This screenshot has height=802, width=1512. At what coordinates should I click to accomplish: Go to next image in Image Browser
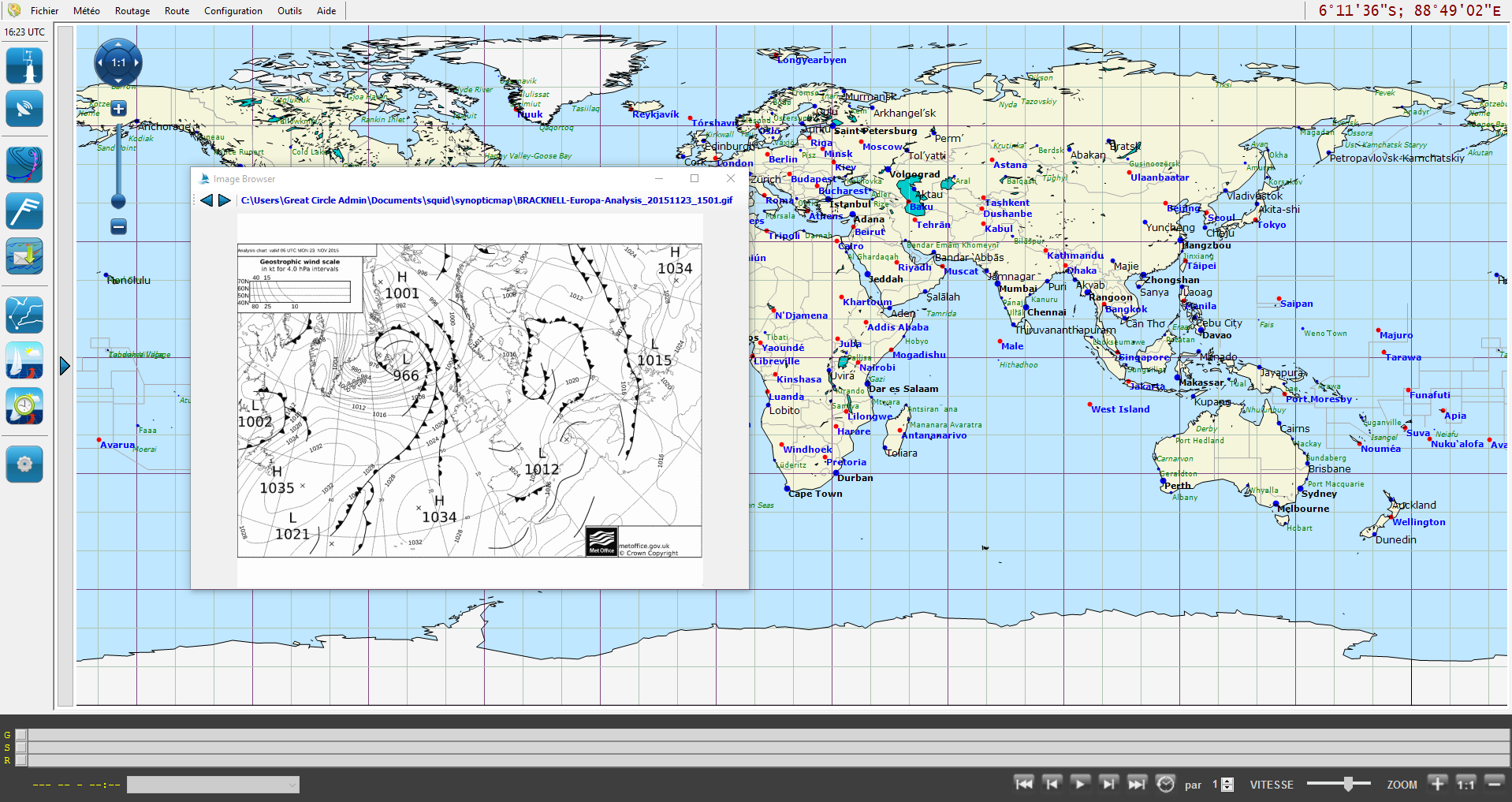pos(225,200)
